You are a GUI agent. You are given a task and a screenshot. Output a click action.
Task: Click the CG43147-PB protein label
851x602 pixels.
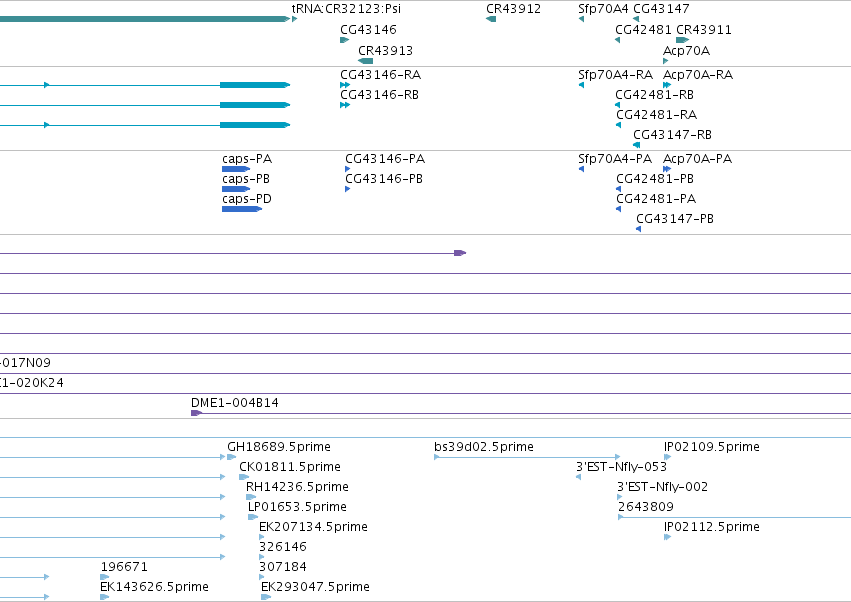pos(675,219)
